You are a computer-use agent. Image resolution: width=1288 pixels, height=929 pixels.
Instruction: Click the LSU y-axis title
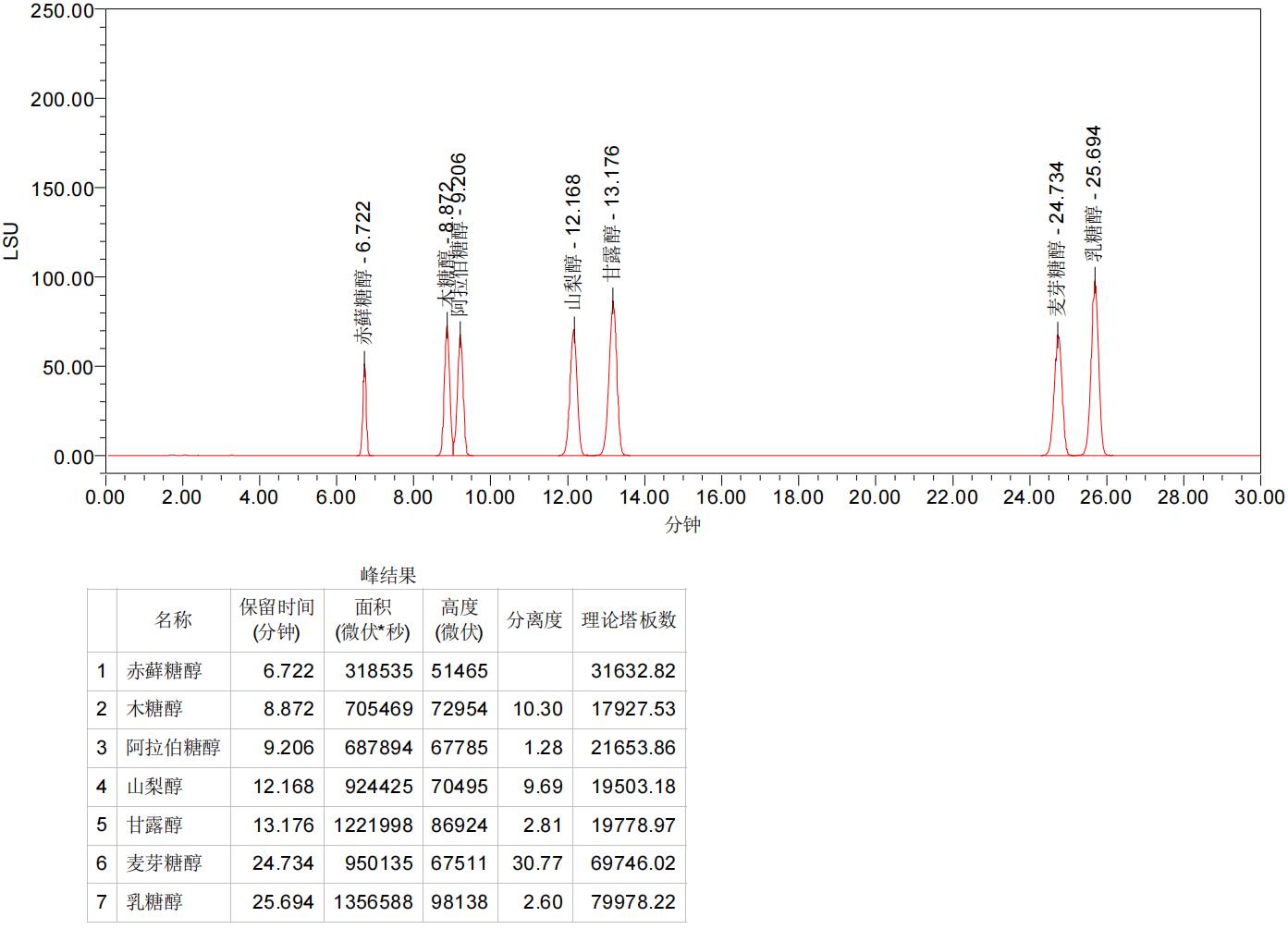(x=11, y=240)
